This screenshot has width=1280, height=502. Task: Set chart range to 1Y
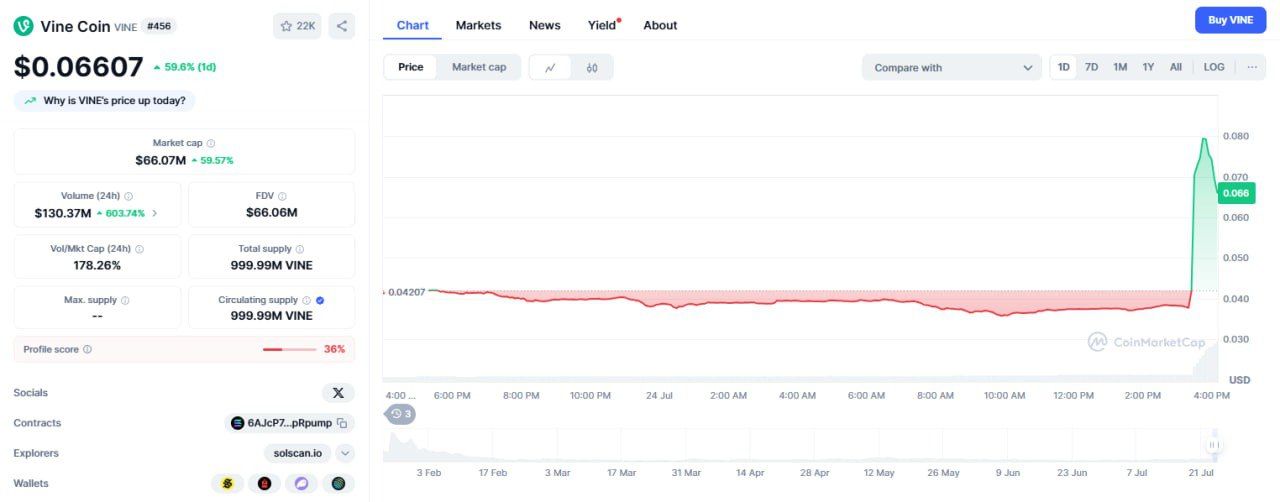(x=1149, y=67)
